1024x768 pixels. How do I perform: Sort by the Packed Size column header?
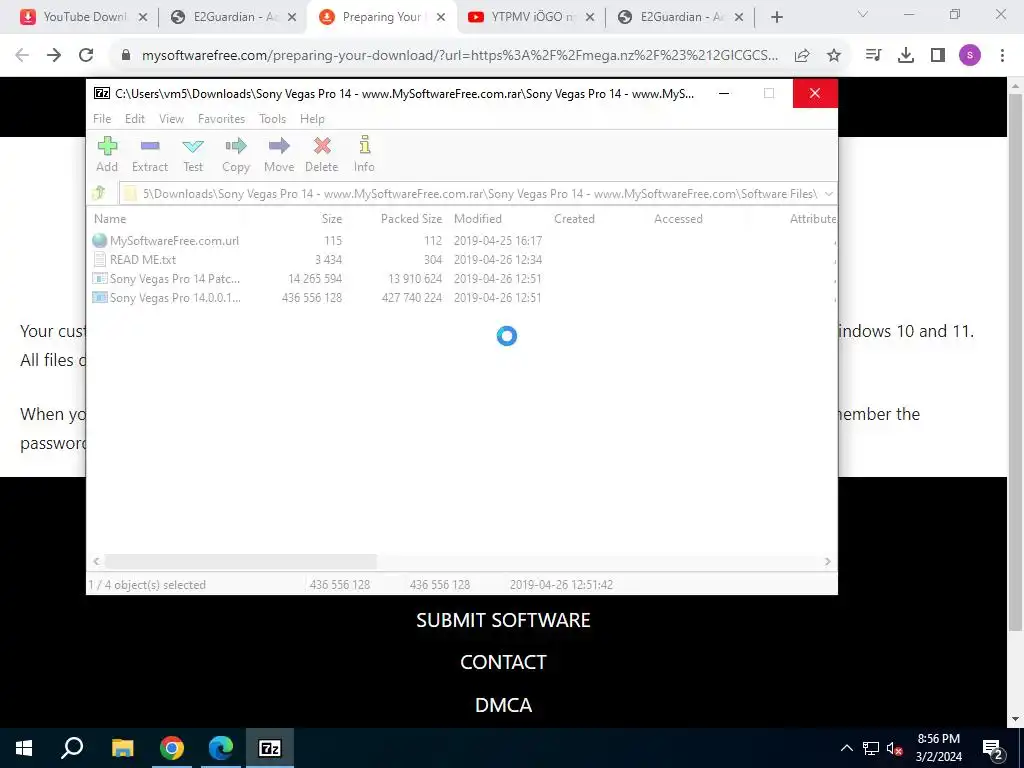tap(411, 219)
